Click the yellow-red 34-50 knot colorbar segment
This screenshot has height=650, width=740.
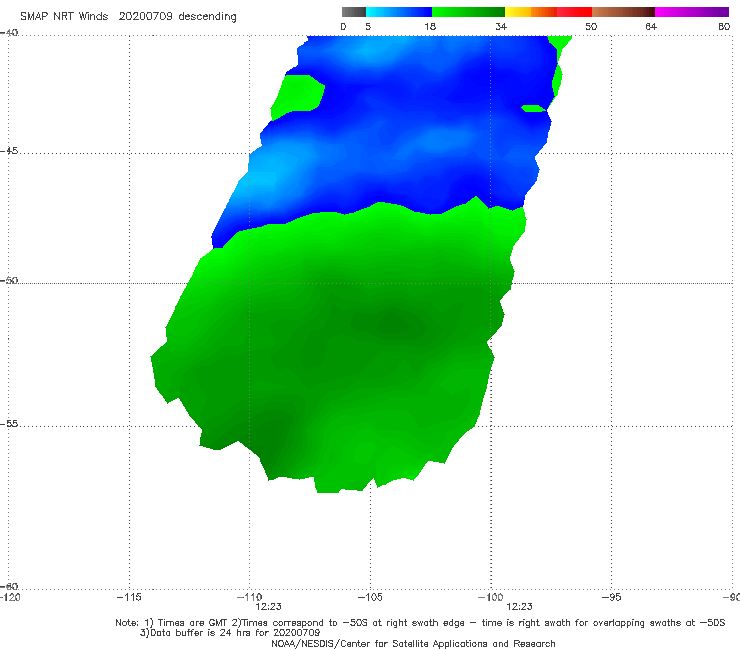[x=548, y=12]
